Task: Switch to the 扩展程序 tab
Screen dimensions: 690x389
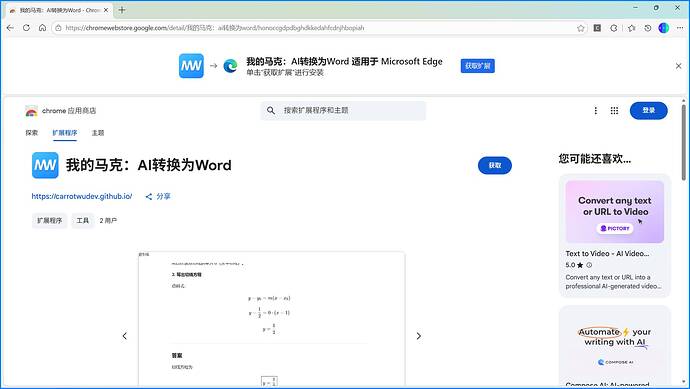Action: pyautogui.click(x=65, y=133)
